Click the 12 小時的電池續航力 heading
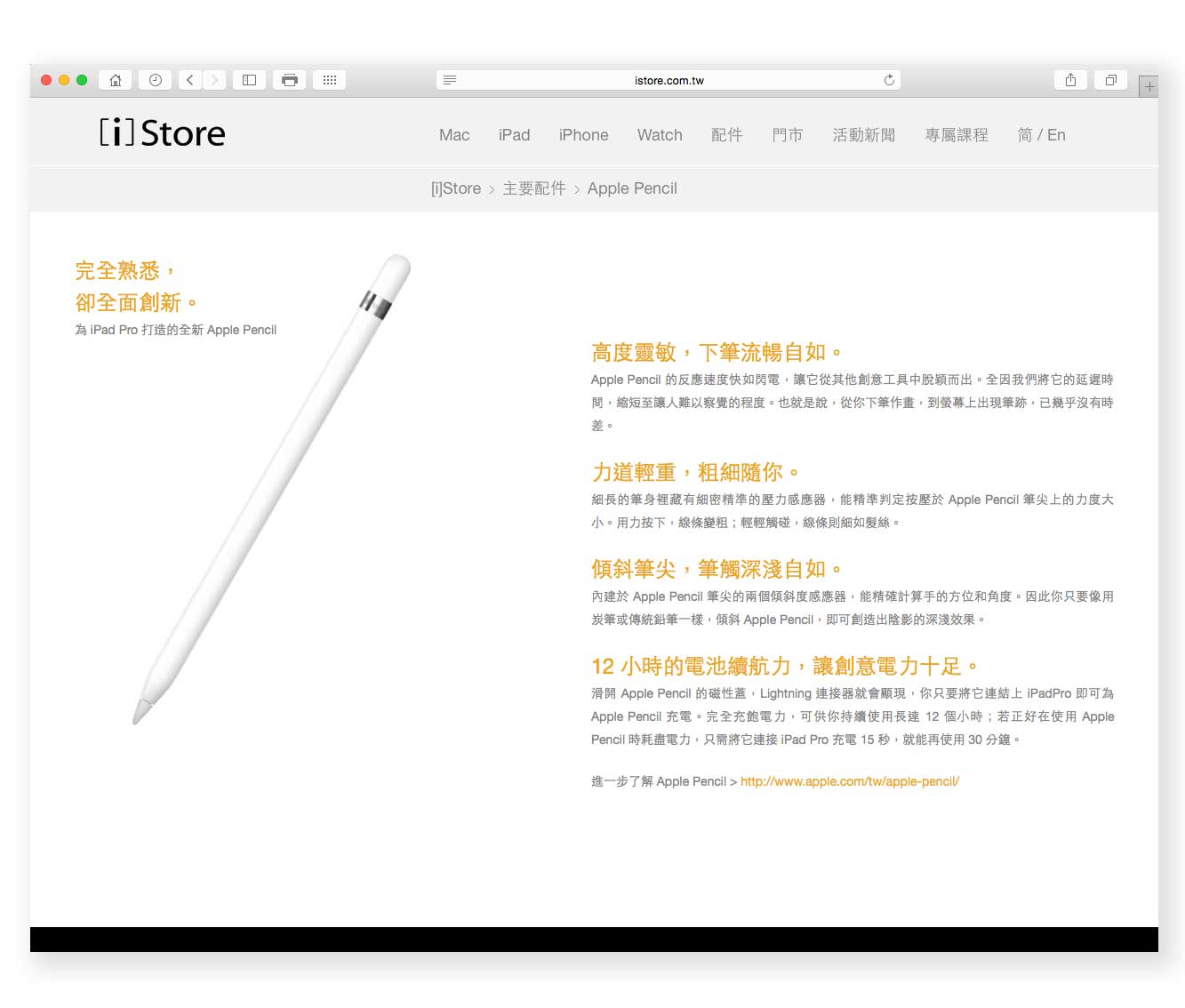 click(785, 666)
